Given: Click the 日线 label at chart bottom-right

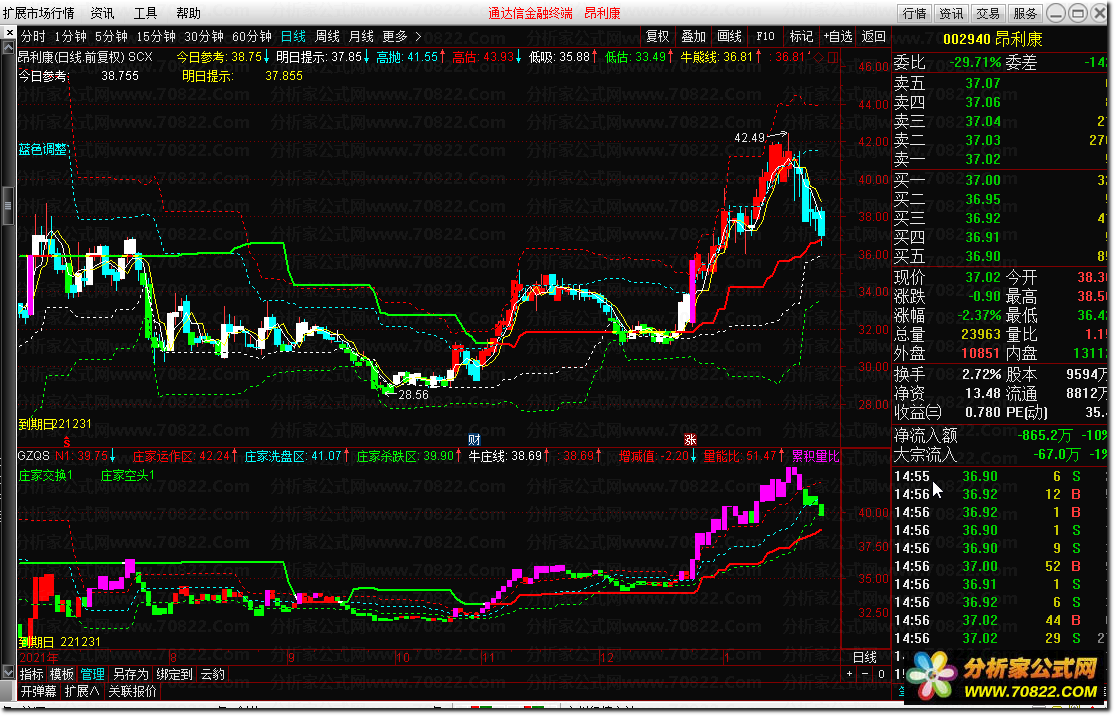Looking at the screenshot, I should coord(865,657).
